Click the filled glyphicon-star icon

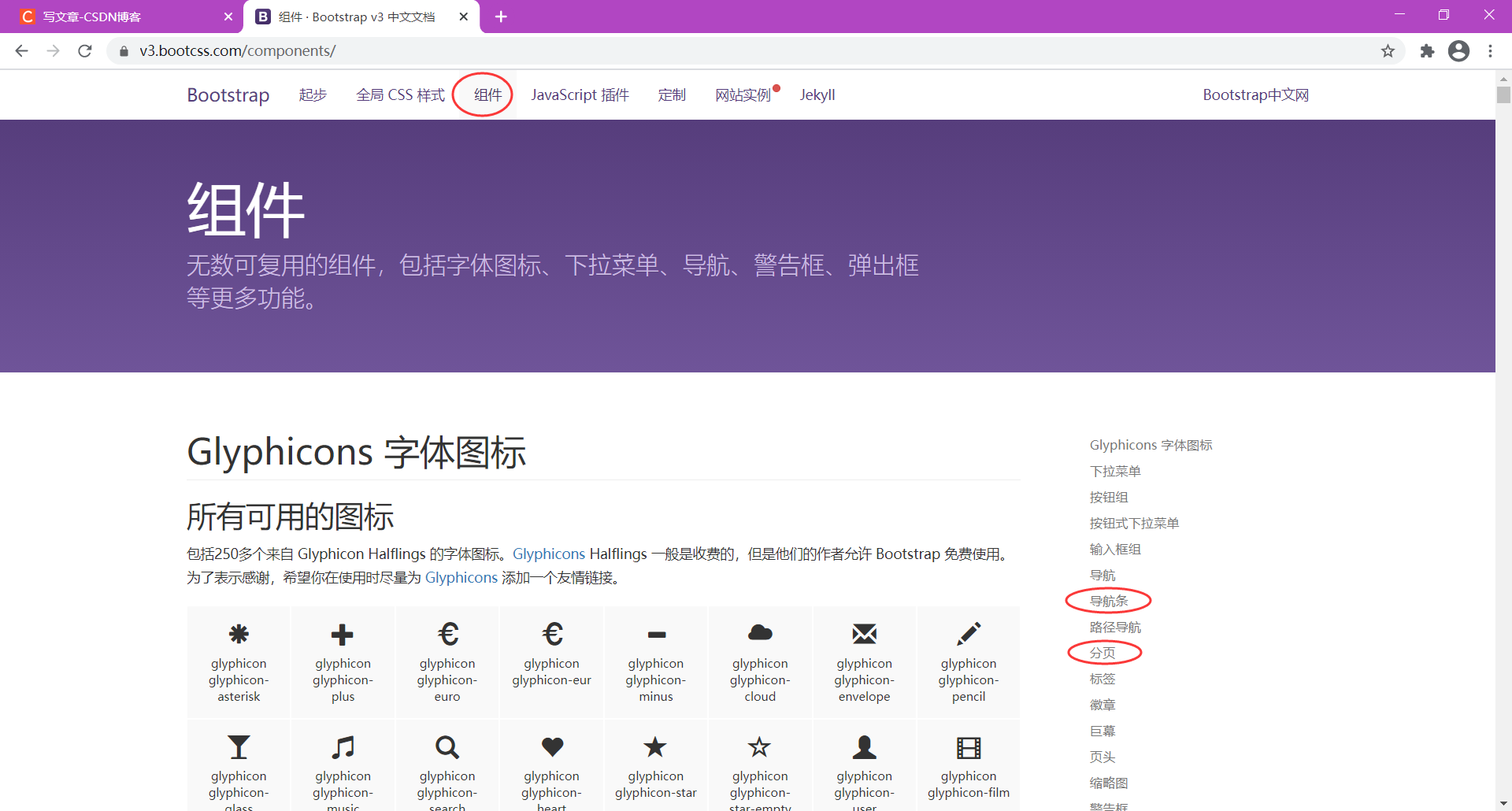(x=656, y=746)
